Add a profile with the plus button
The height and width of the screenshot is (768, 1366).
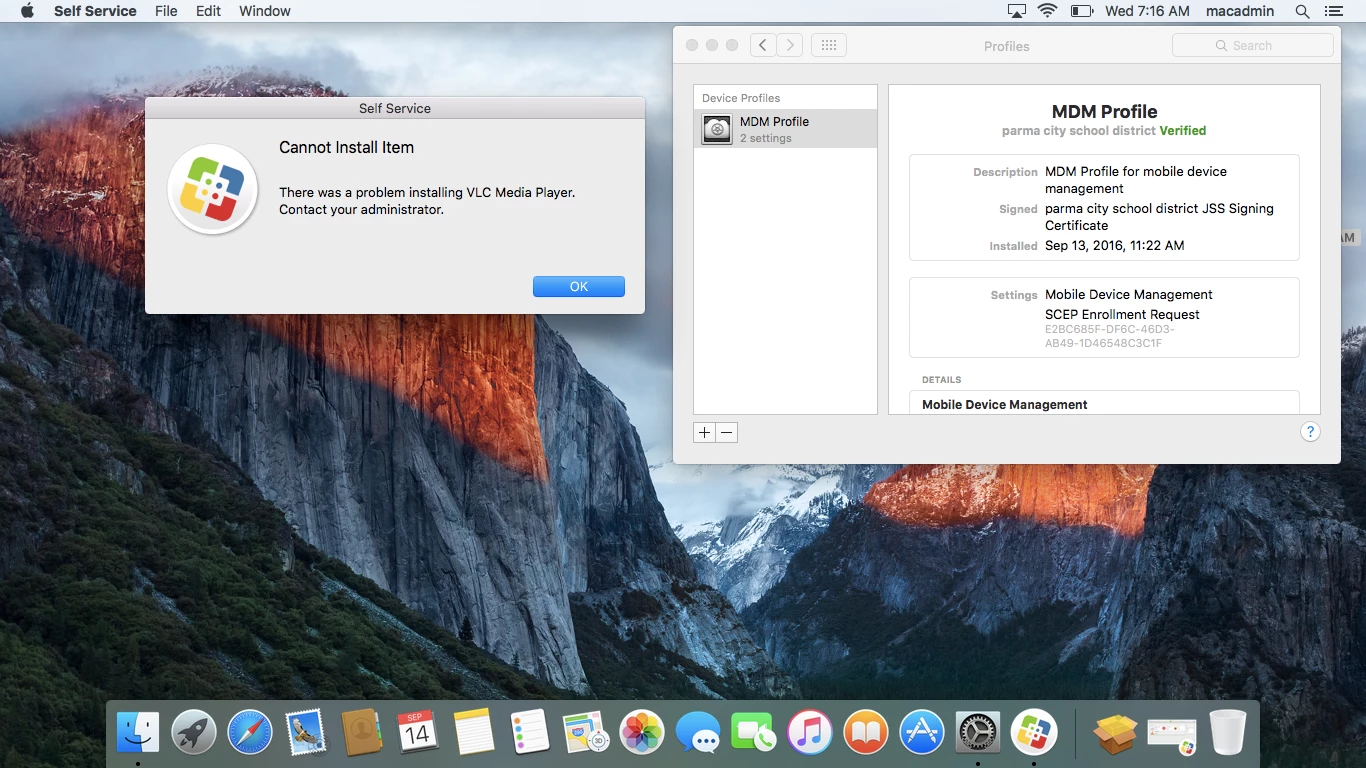704,433
